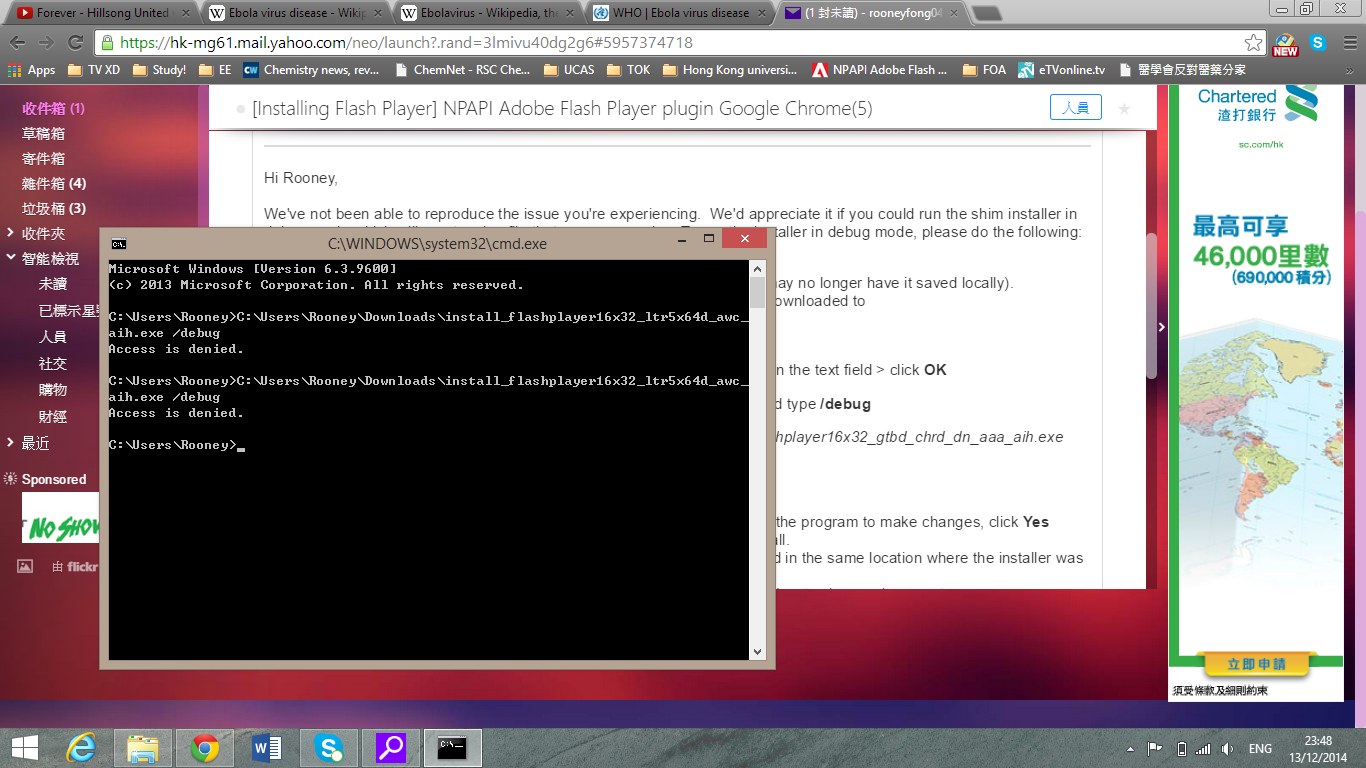Click the red NEW extension icon

[1285, 44]
